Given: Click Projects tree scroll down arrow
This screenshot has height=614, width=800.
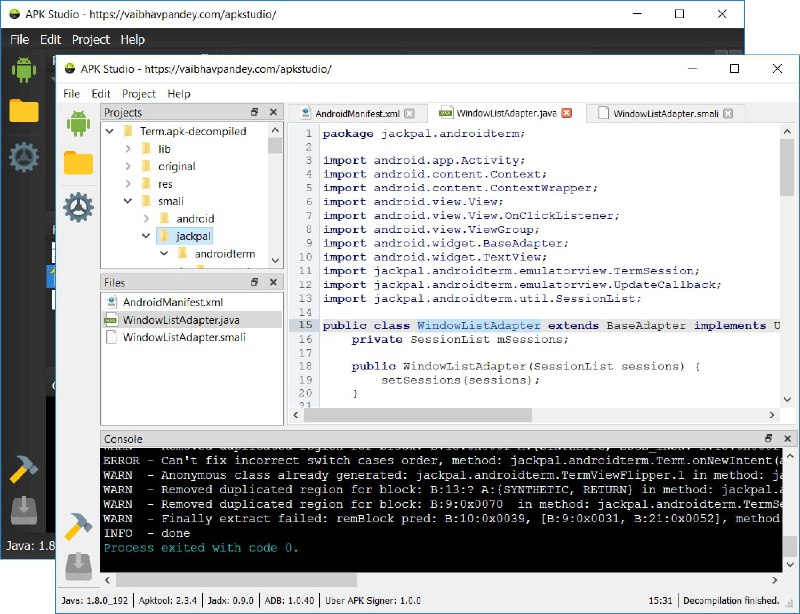Looking at the screenshot, I should (275, 260).
